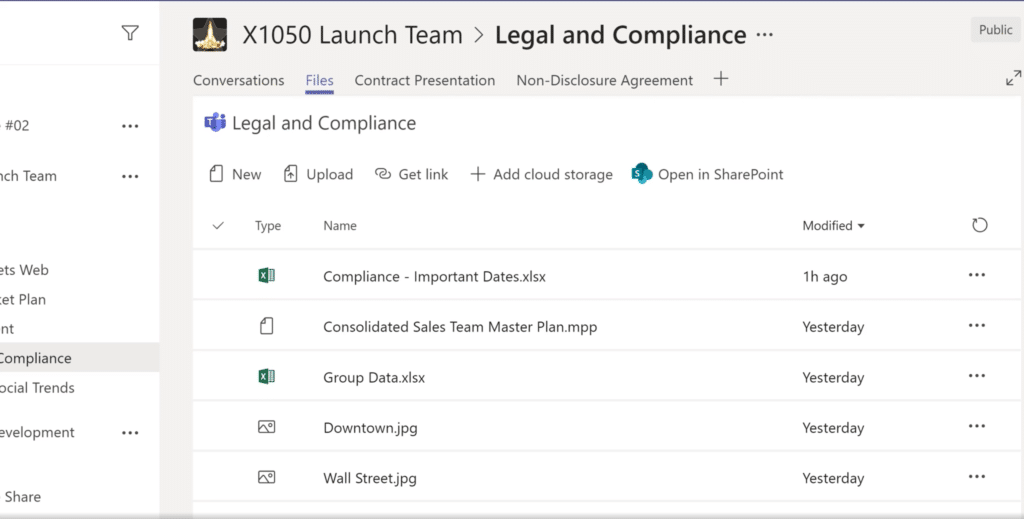Open more actions for Group Data.xlsx
The height and width of the screenshot is (519, 1024).
click(977, 375)
